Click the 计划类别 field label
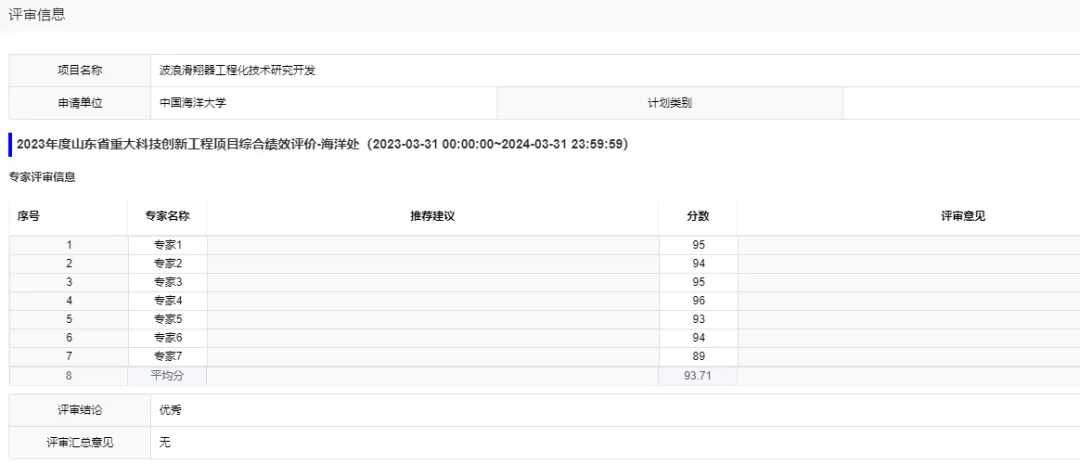 click(x=669, y=103)
